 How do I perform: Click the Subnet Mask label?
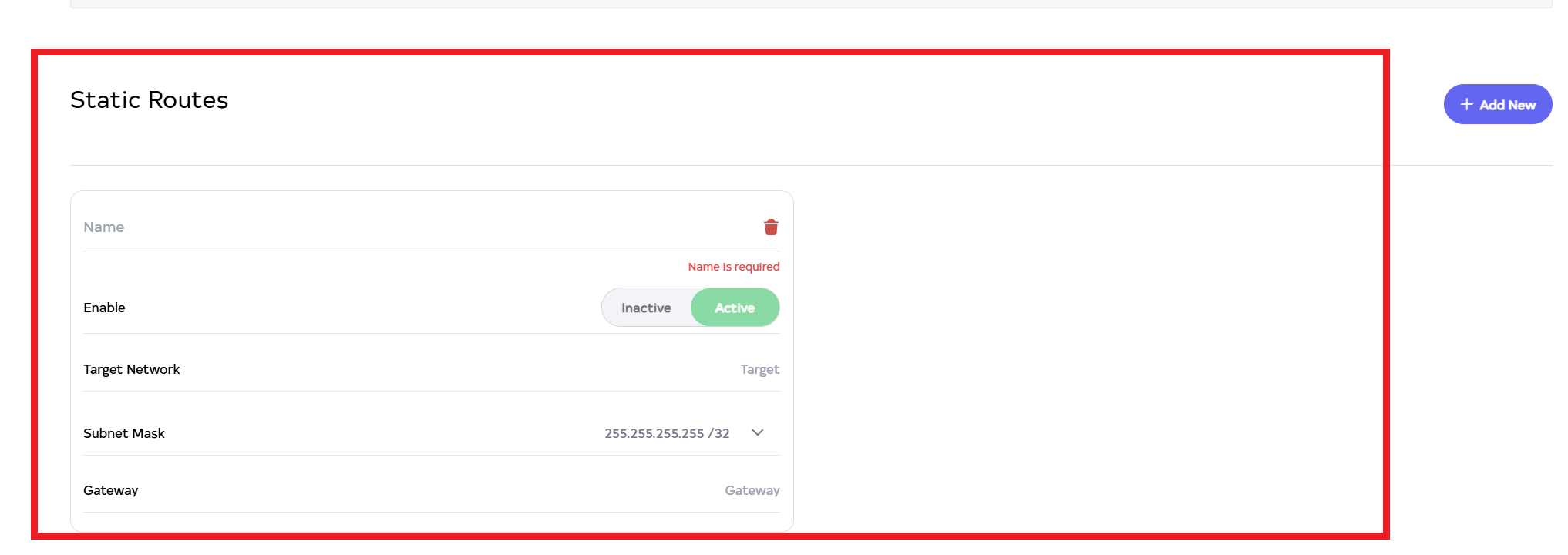(x=124, y=433)
